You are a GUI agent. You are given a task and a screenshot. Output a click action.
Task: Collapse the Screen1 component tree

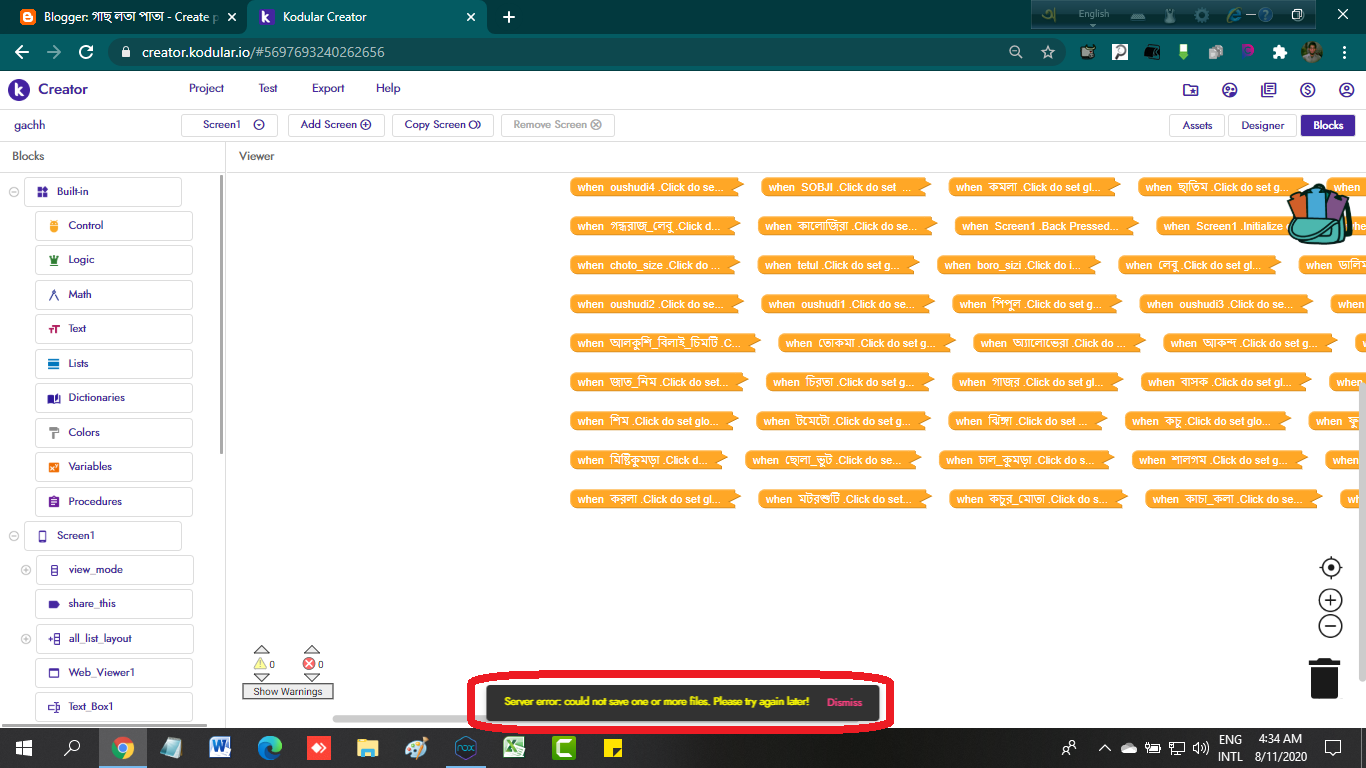pos(14,536)
